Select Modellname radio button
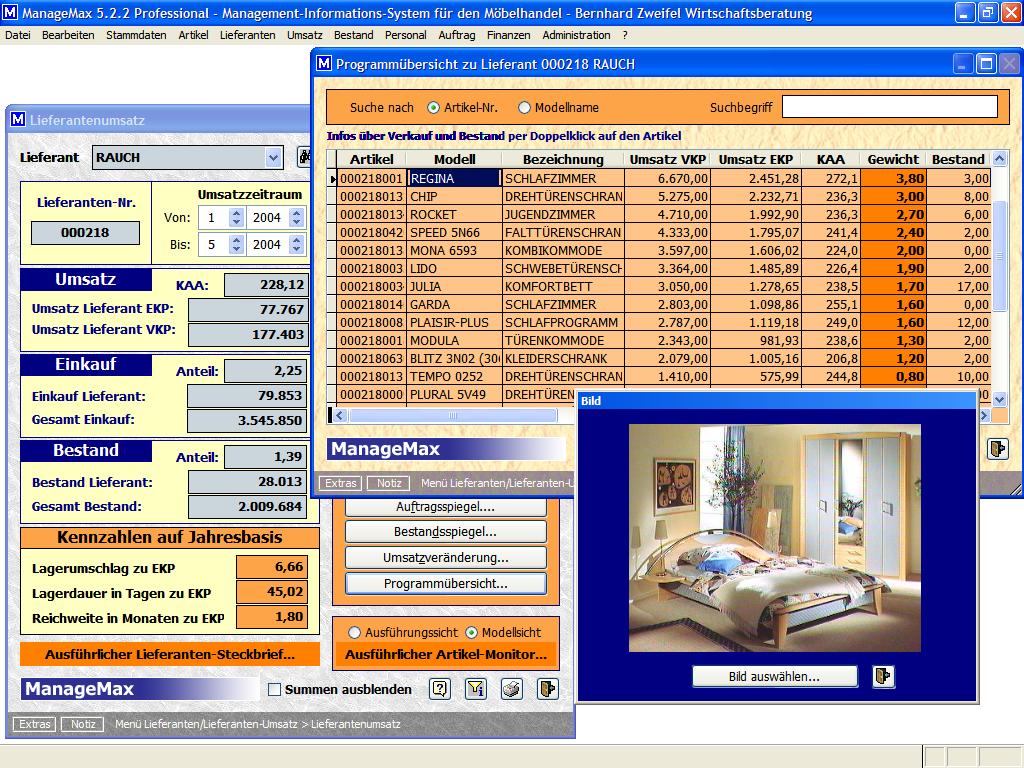 tap(525, 108)
